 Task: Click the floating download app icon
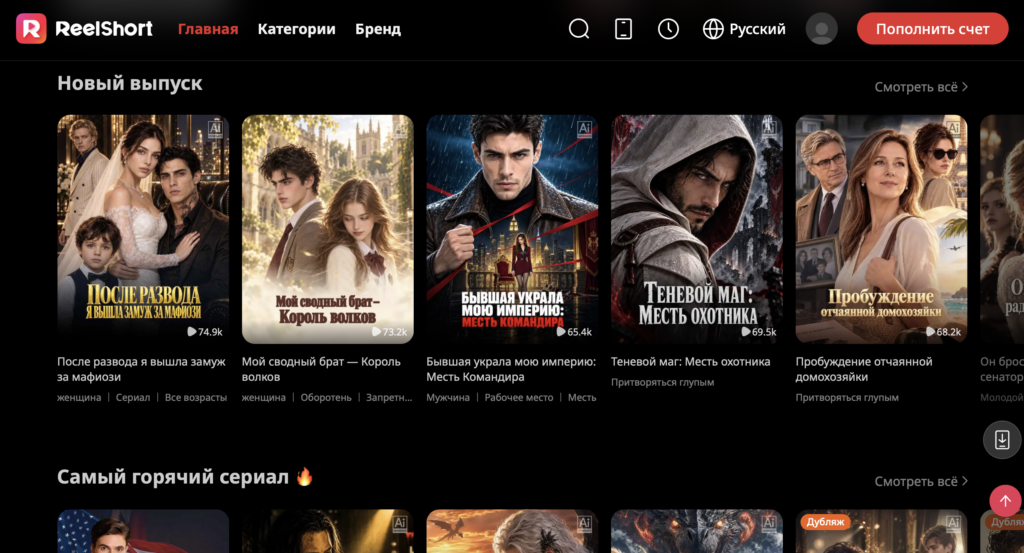tap(1002, 440)
